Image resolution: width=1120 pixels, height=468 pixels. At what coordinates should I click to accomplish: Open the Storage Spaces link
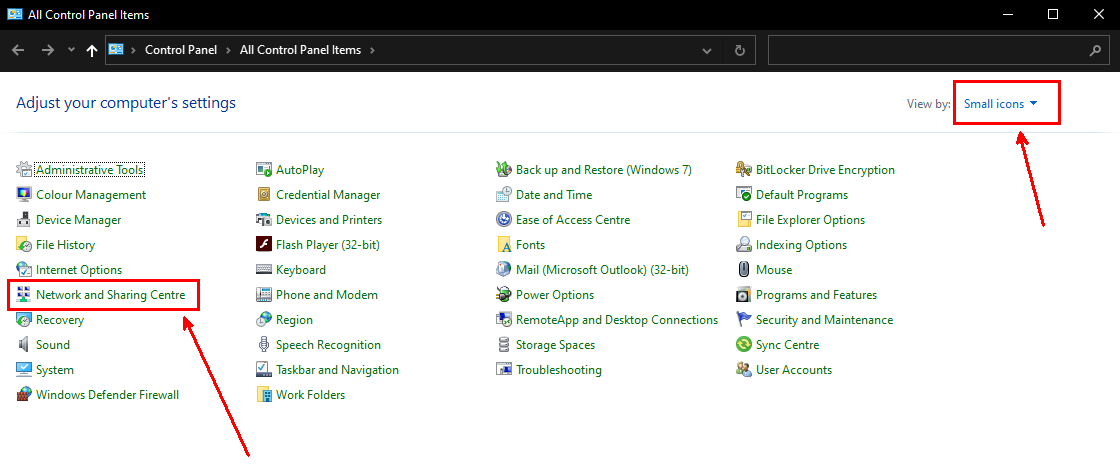(x=556, y=345)
